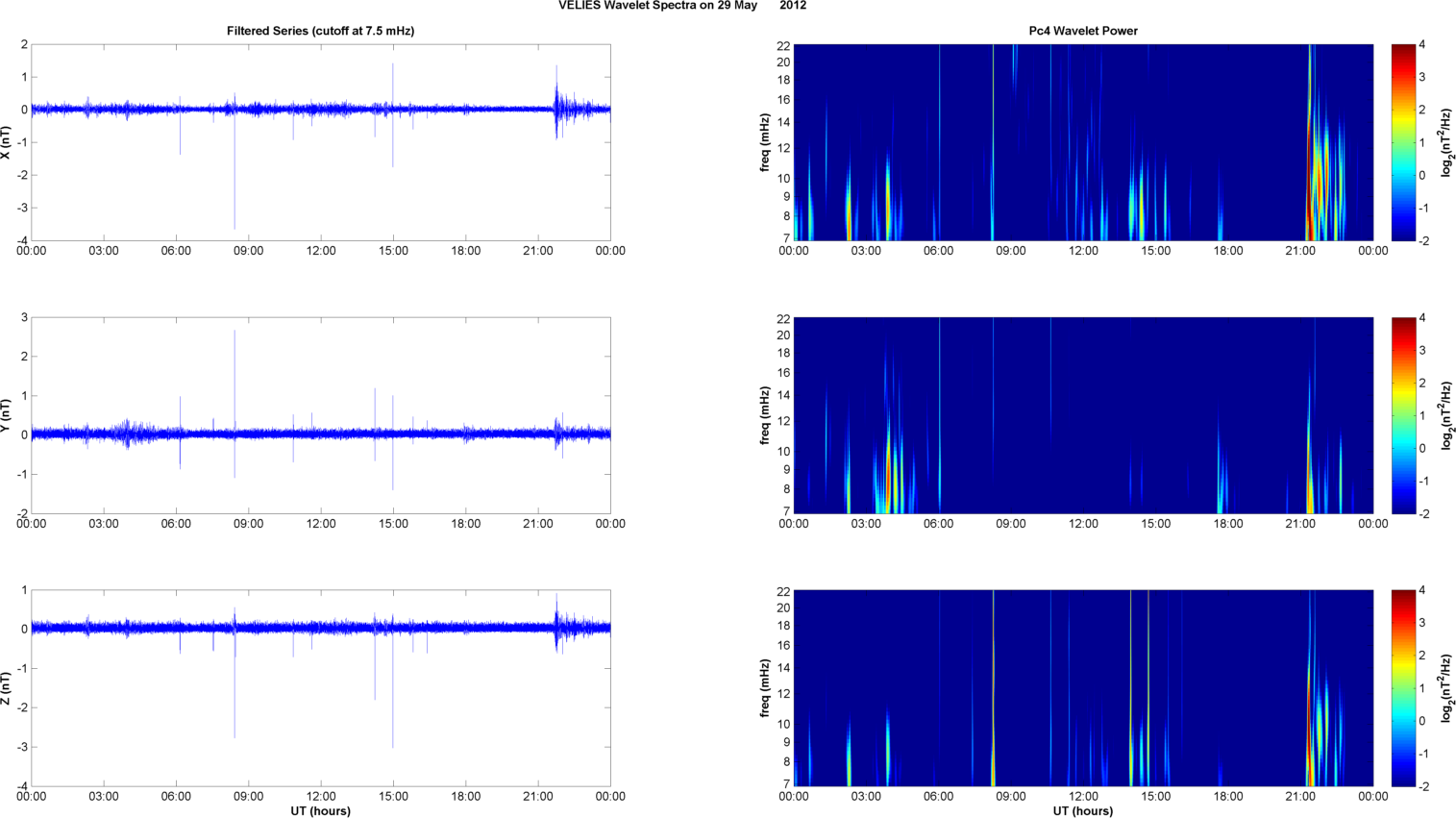The width and height of the screenshot is (1456, 818).
Task: Click 12:00 tick label under X series
Action: point(320,251)
